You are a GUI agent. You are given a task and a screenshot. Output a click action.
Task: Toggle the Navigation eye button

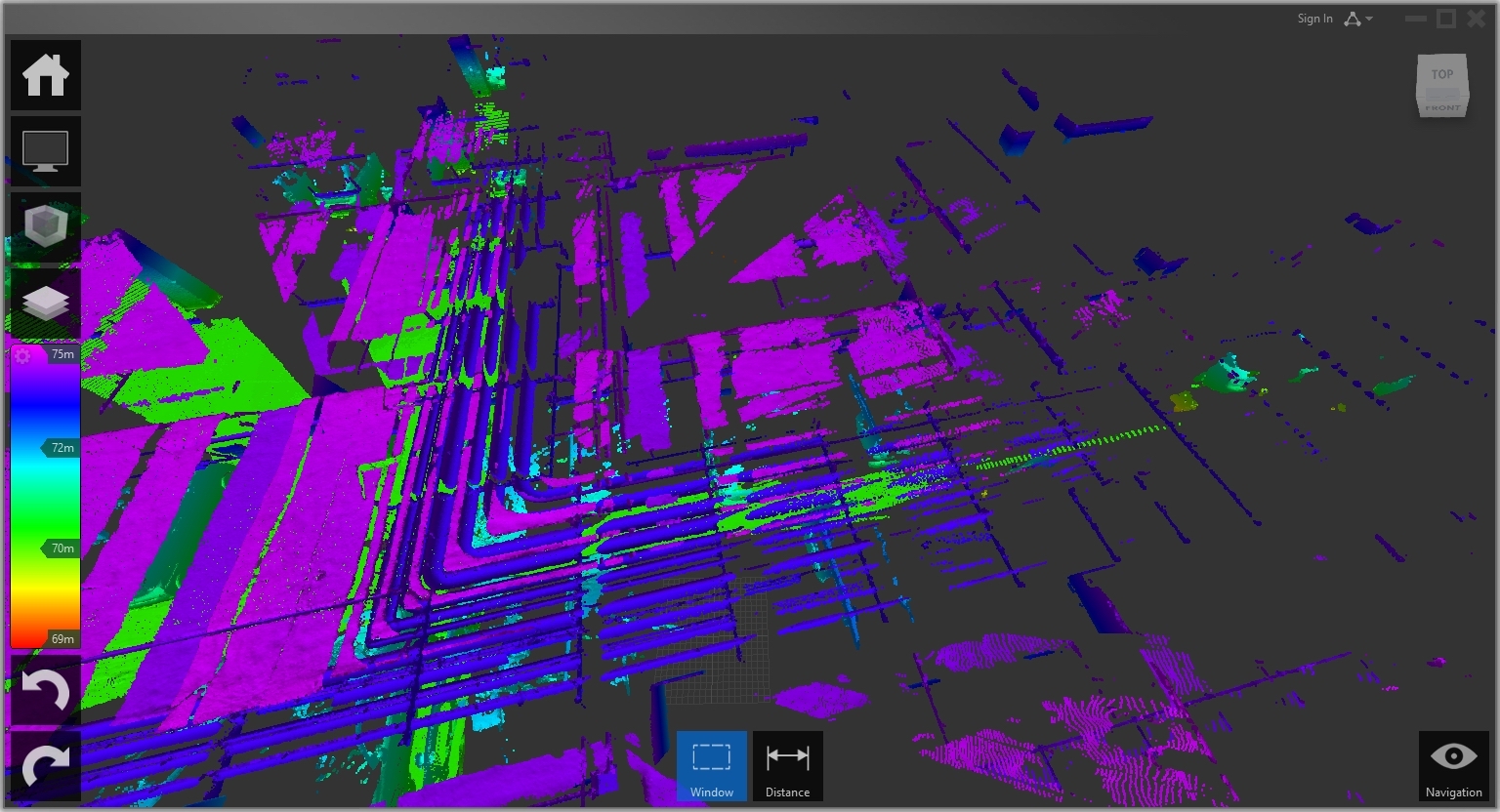pos(1453,766)
